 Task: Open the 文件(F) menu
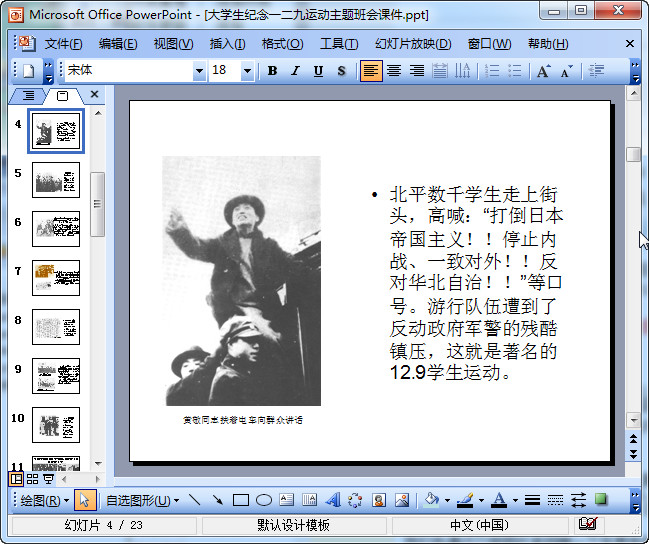[63, 43]
